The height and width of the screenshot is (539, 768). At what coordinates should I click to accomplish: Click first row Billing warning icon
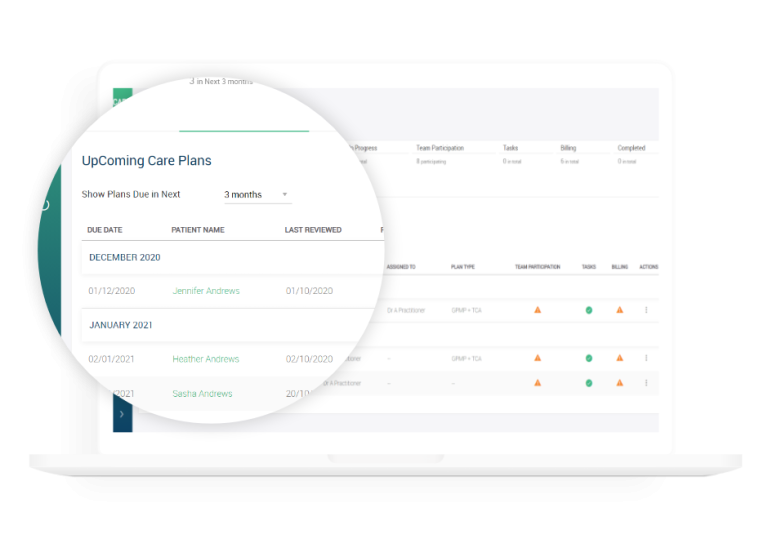(620, 310)
